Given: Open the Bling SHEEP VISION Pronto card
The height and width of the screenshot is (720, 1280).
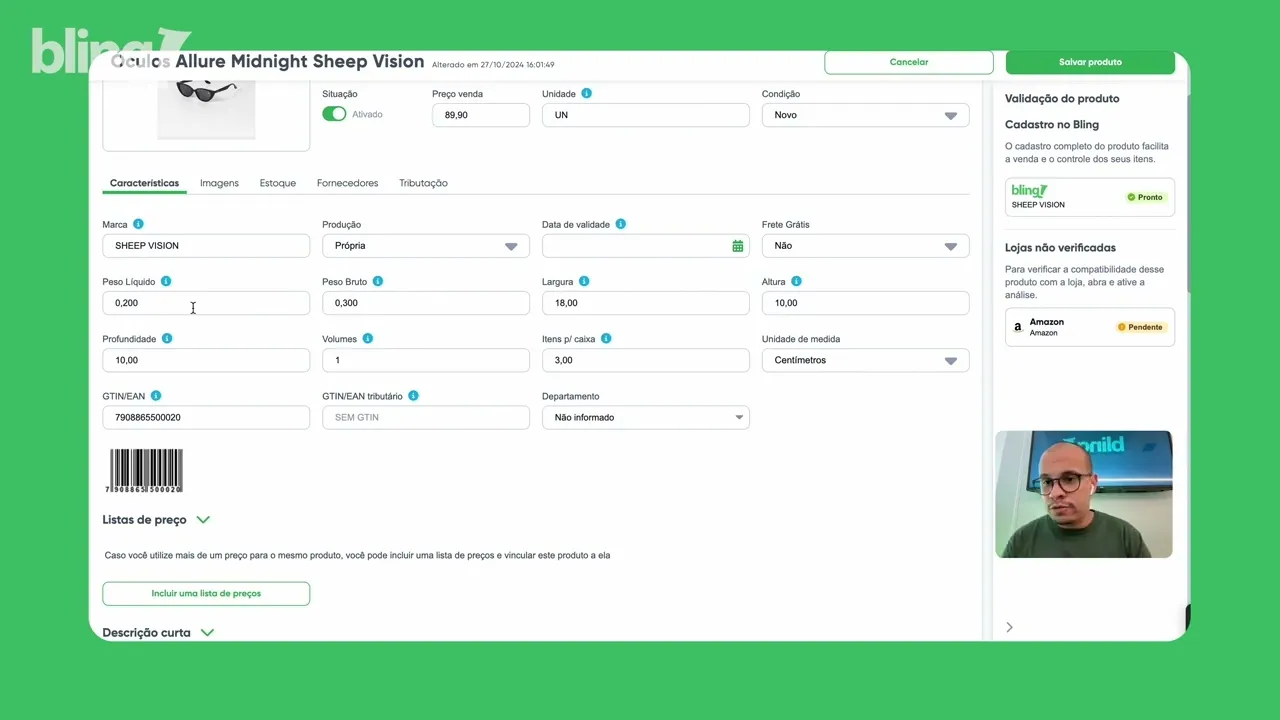Looking at the screenshot, I should [x=1090, y=197].
